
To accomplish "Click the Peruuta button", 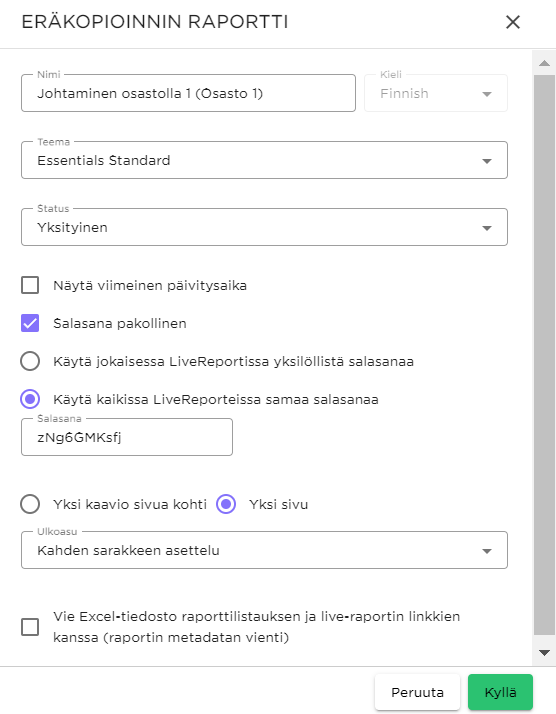I will (x=417, y=692).
